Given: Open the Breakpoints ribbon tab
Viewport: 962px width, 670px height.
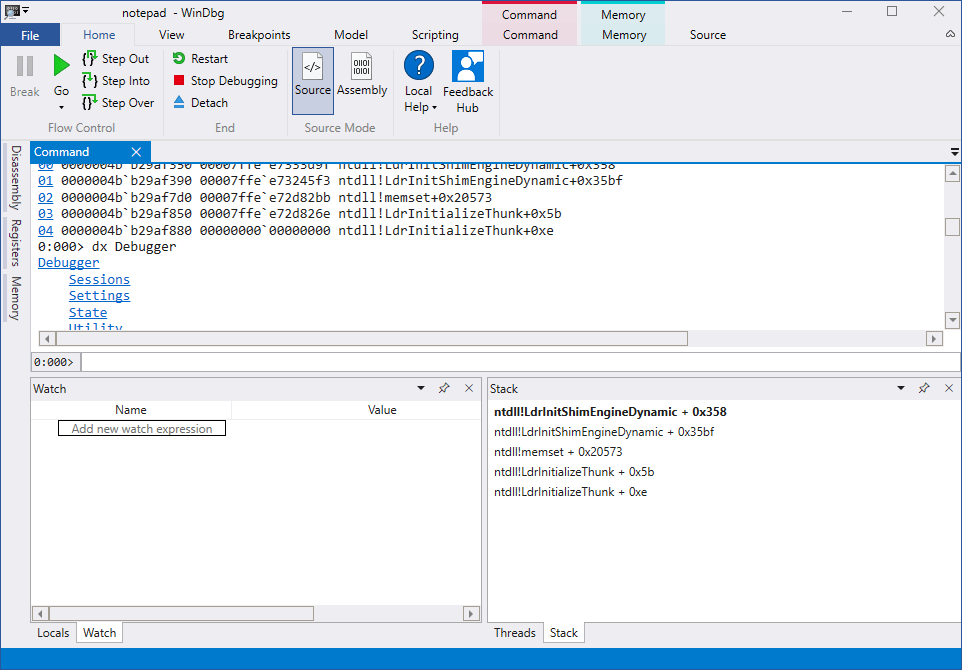Looking at the screenshot, I should [x=259, y=35].
